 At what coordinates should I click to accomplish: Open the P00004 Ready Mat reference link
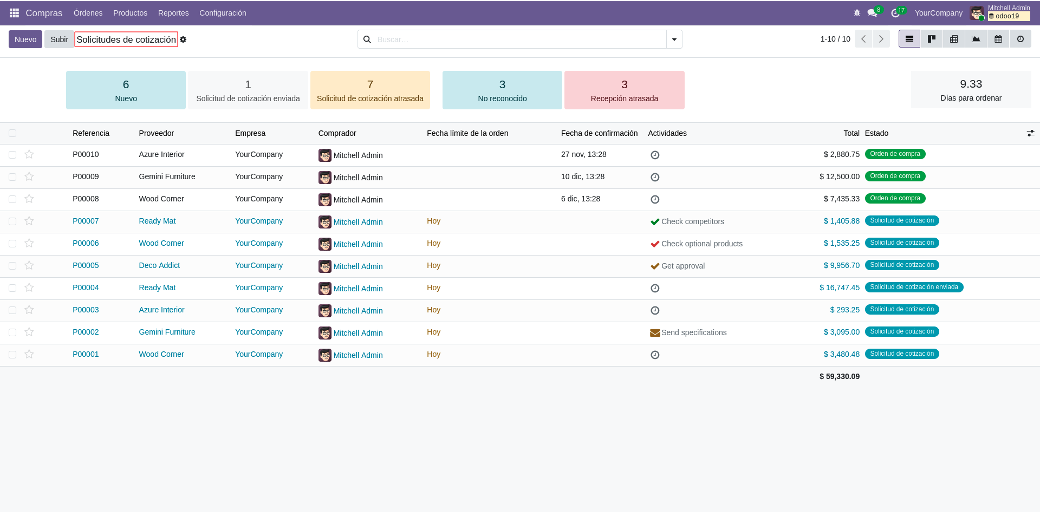[x=86, y=288]
